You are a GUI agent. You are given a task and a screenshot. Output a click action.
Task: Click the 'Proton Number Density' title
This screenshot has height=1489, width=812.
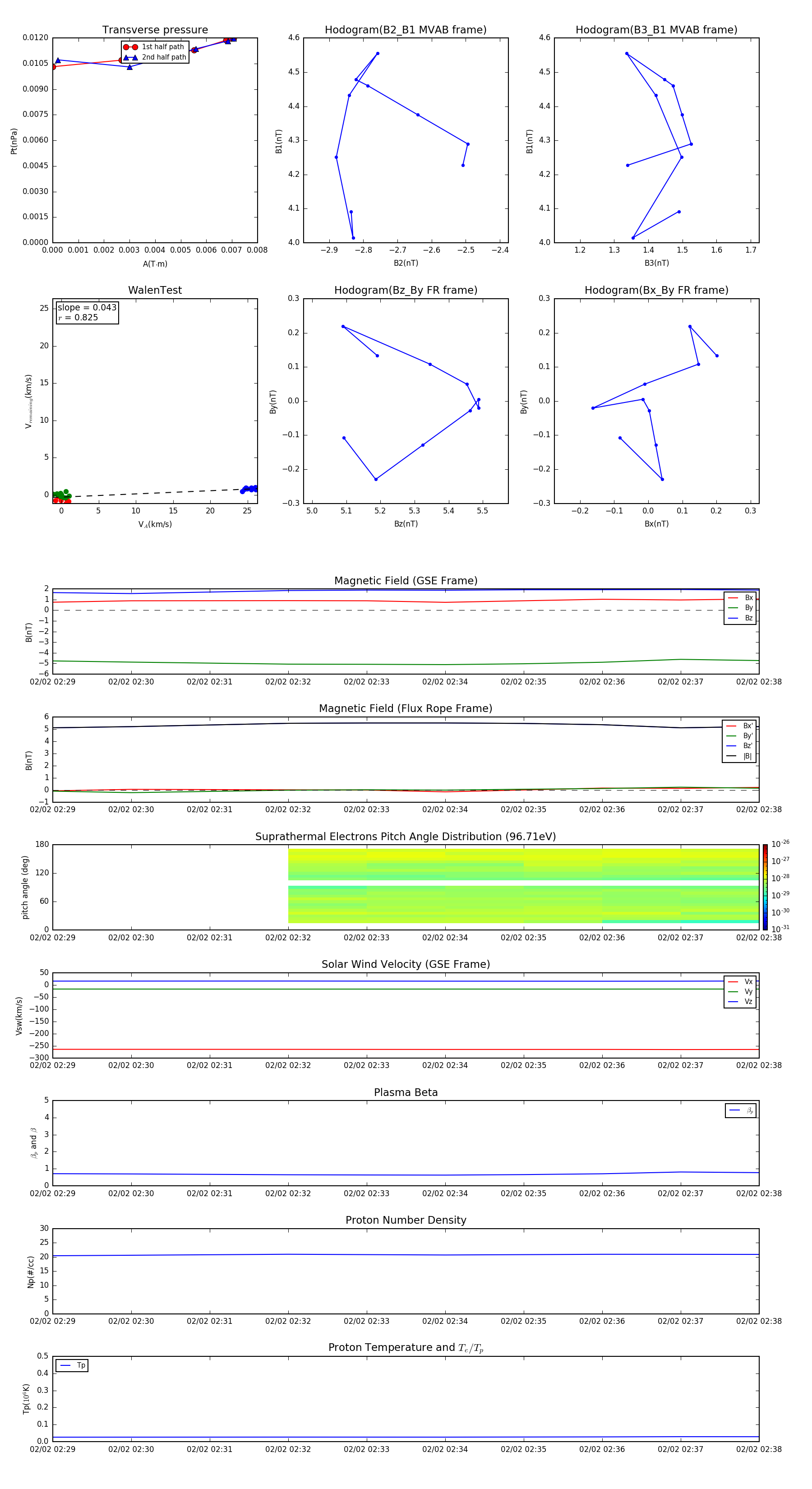[406, 1220]
